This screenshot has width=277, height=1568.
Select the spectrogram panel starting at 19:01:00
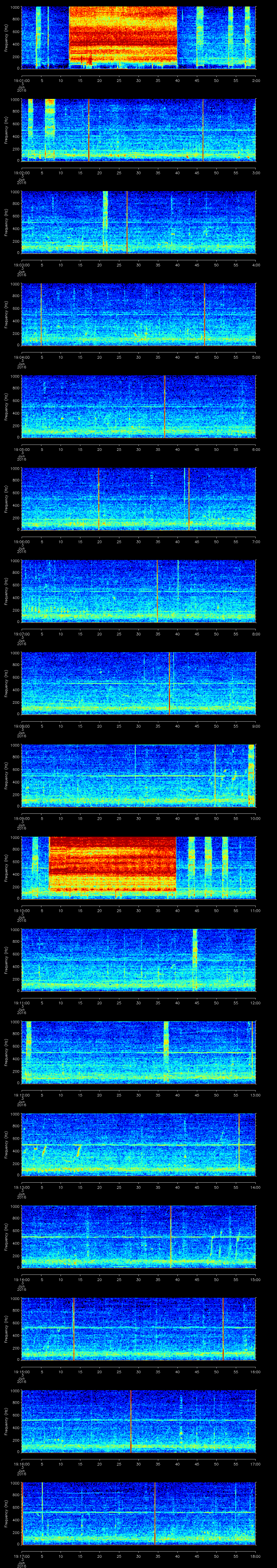pos(138,38)
